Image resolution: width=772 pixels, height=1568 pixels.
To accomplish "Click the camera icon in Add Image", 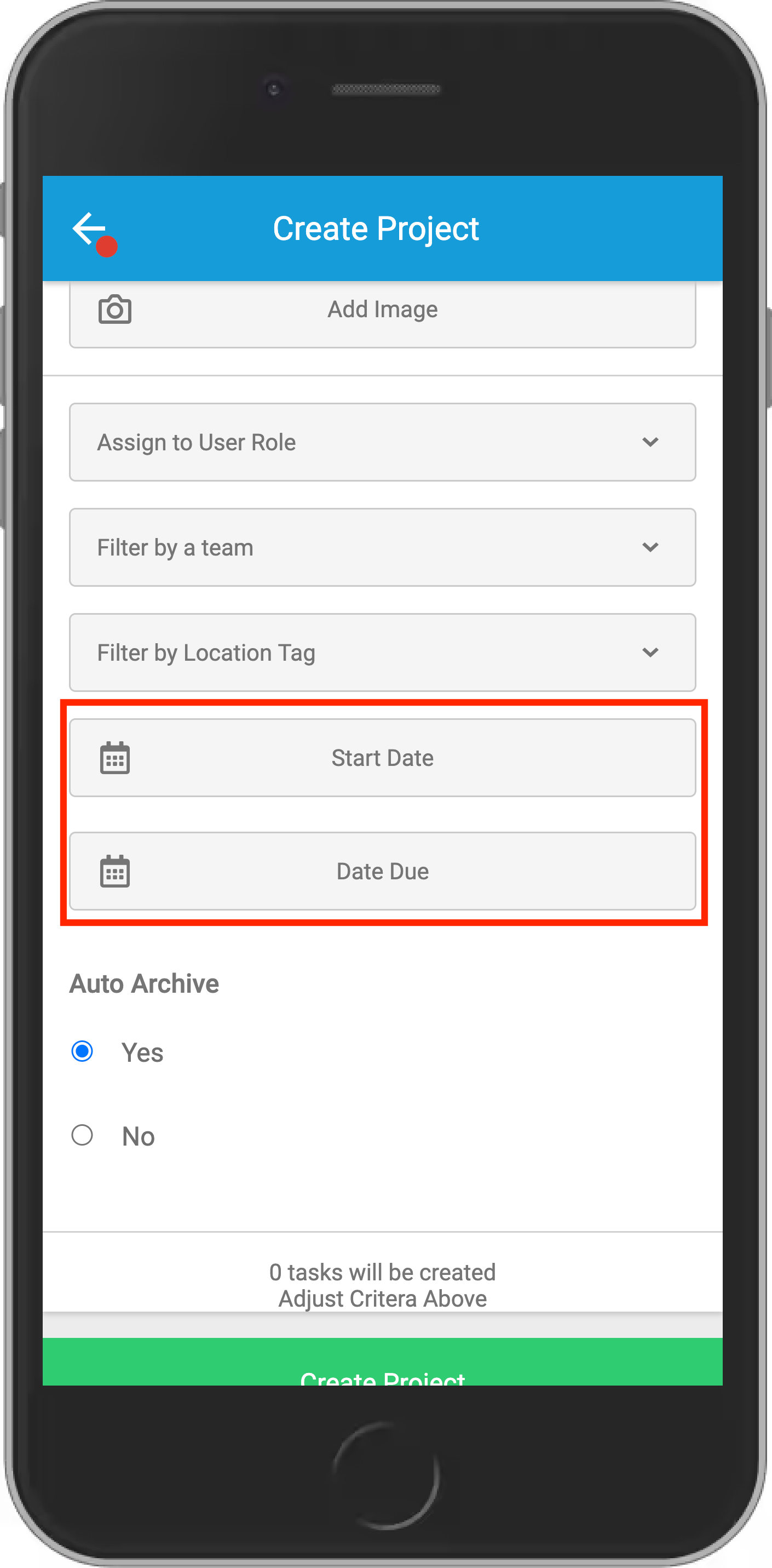I will click(115, 309).
